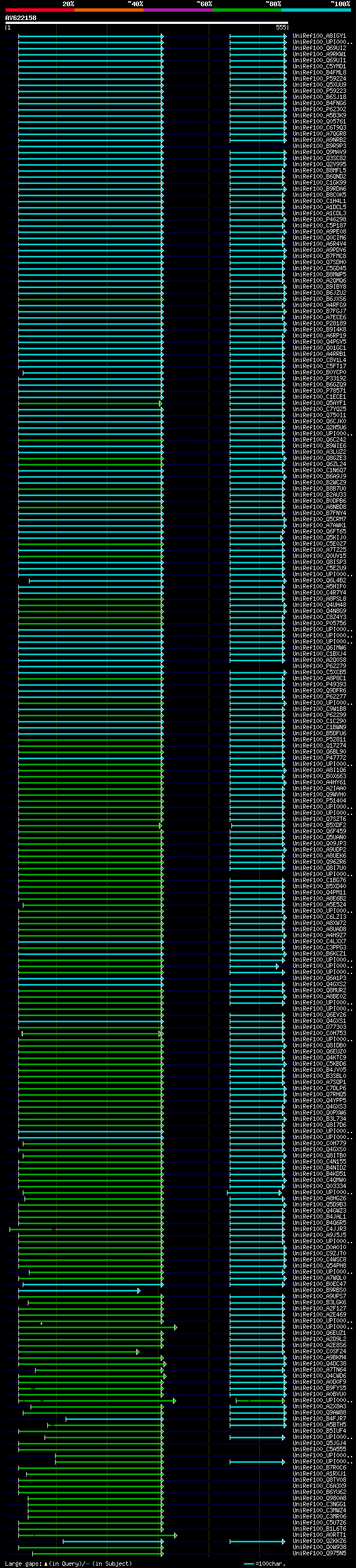Image resolution: width=356 pixels, height=1568 pixels.
Task: Select the UniRef100_A8HG26 hit
Action: 319,1199
